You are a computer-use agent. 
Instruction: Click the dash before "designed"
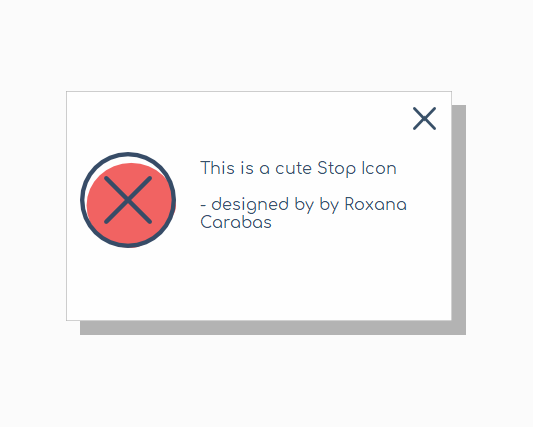tap(203, 206)
